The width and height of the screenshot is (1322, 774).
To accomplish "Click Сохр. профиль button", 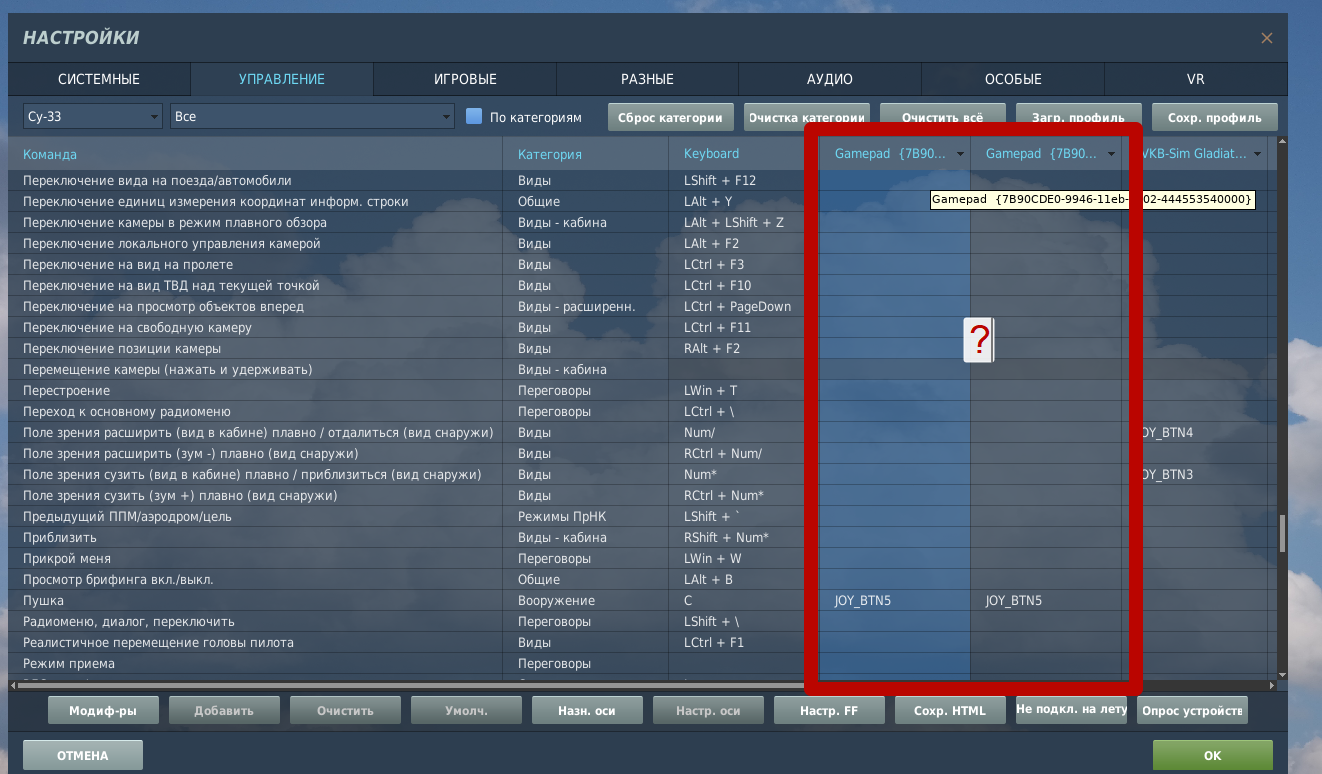I will pyautogui.click(x=1214, y=117).
